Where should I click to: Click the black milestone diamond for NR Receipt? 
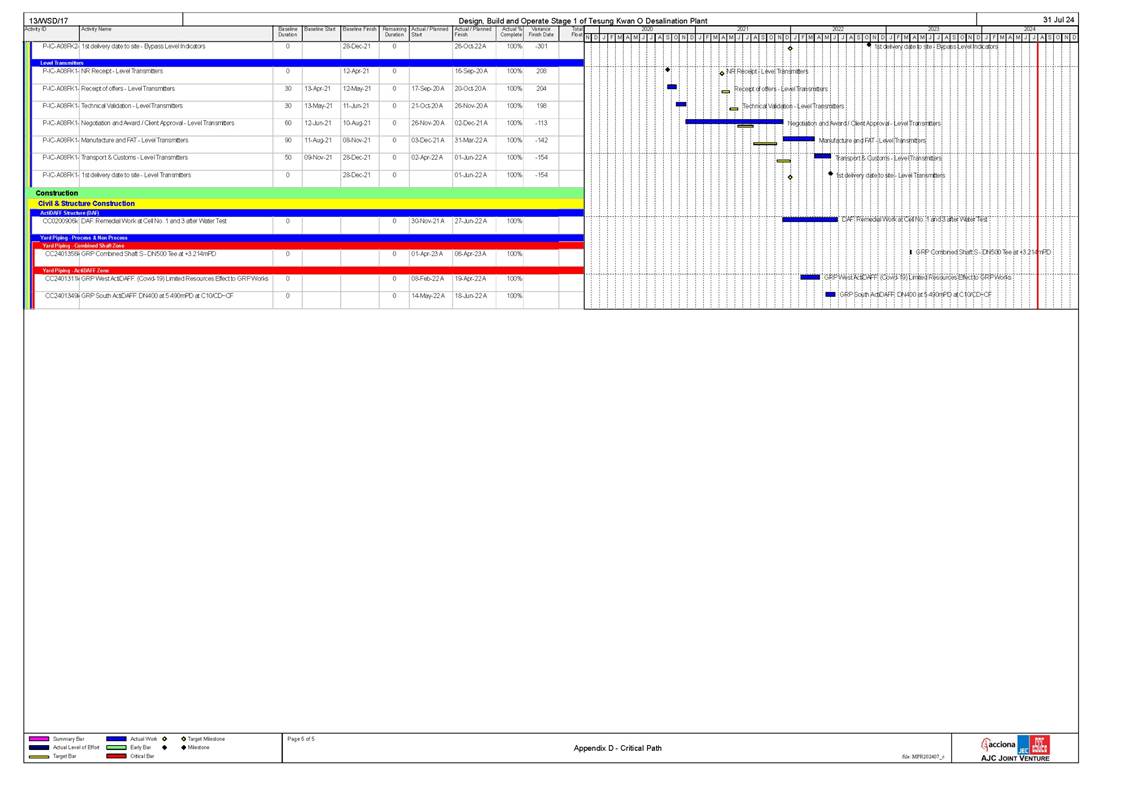[667, 70]
